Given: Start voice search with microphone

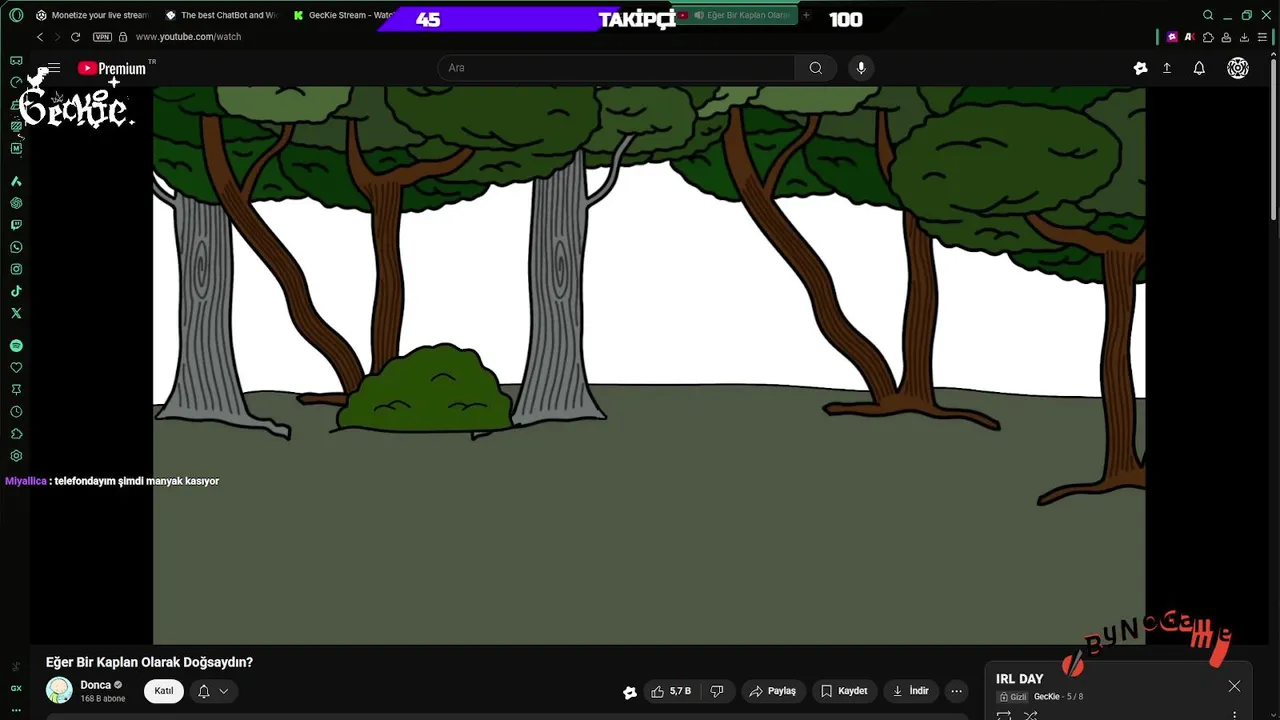Looking at the screenshot, I should pos(861,68).
